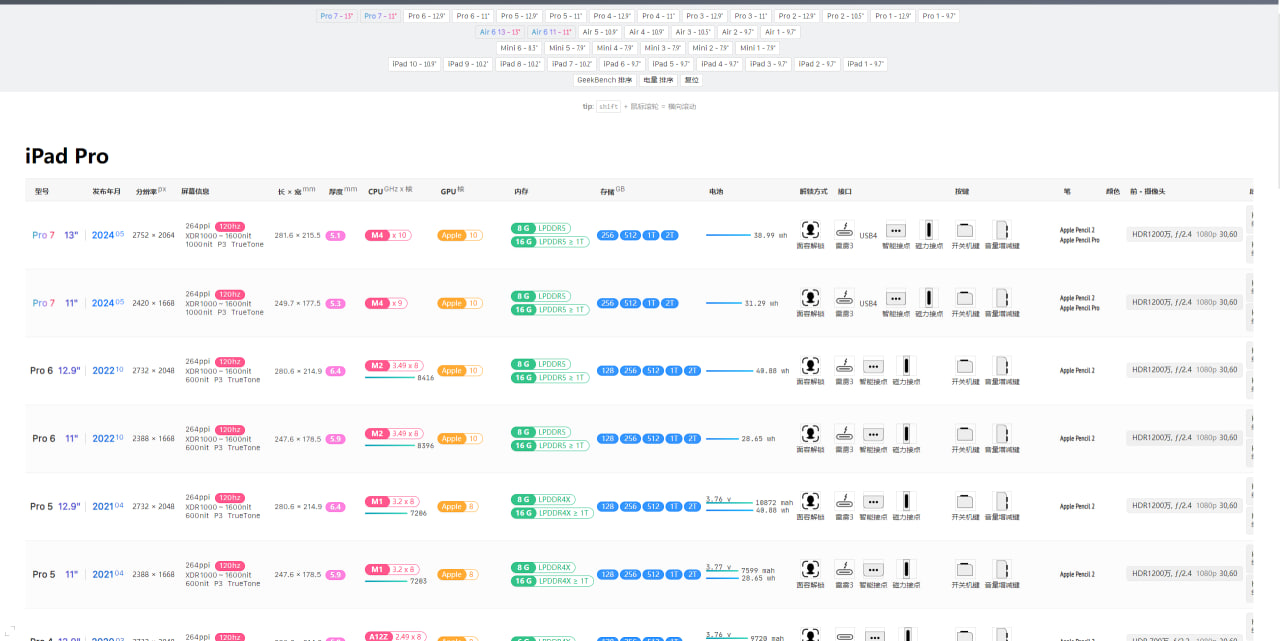Click Smart Connector icon in Pro 6 11" row
1280x641 pixels.
click(x=873, y=433)
